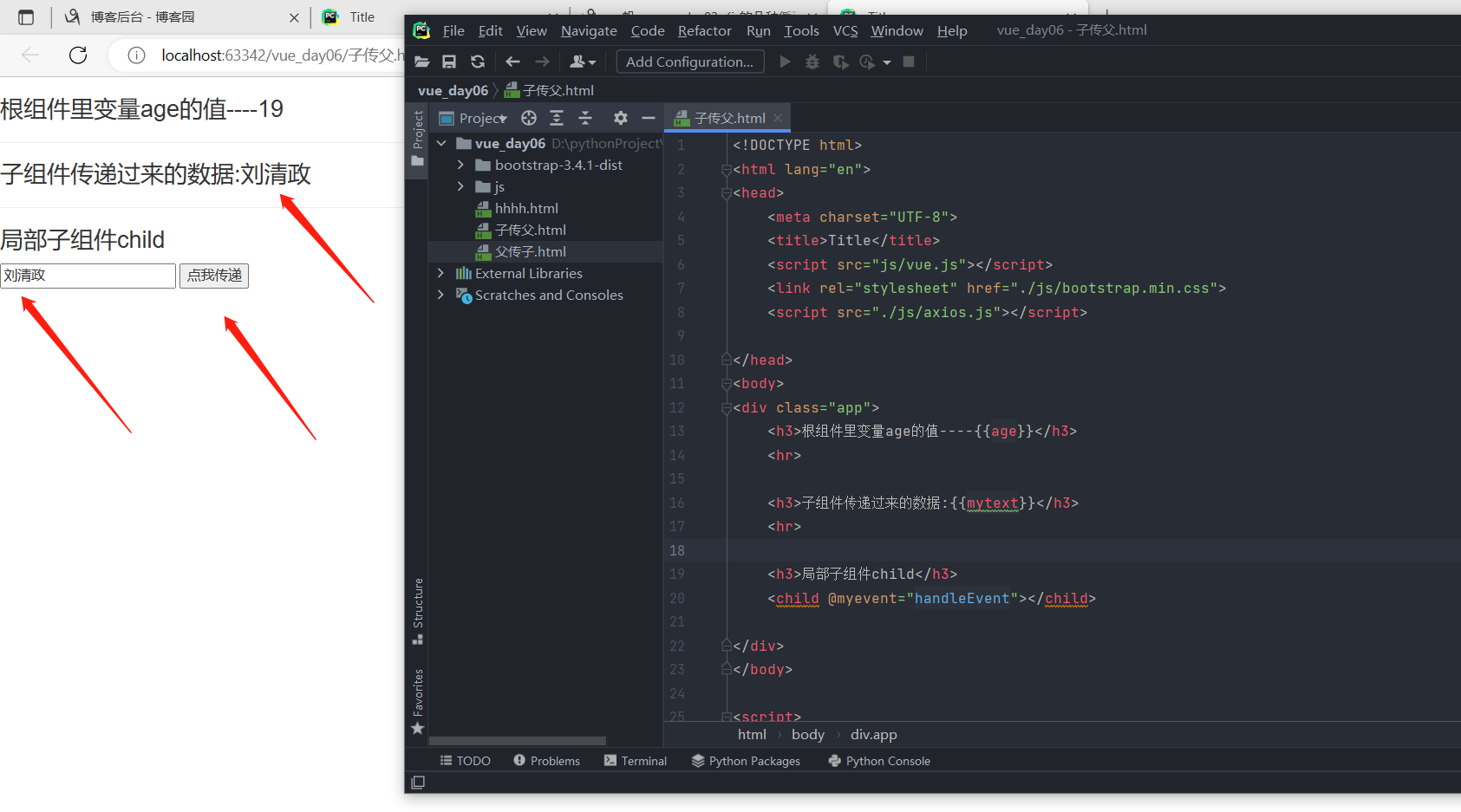1461x812 pixels.
Task: Click the body breadcrumb below the editor
Action: coord(808,734)
